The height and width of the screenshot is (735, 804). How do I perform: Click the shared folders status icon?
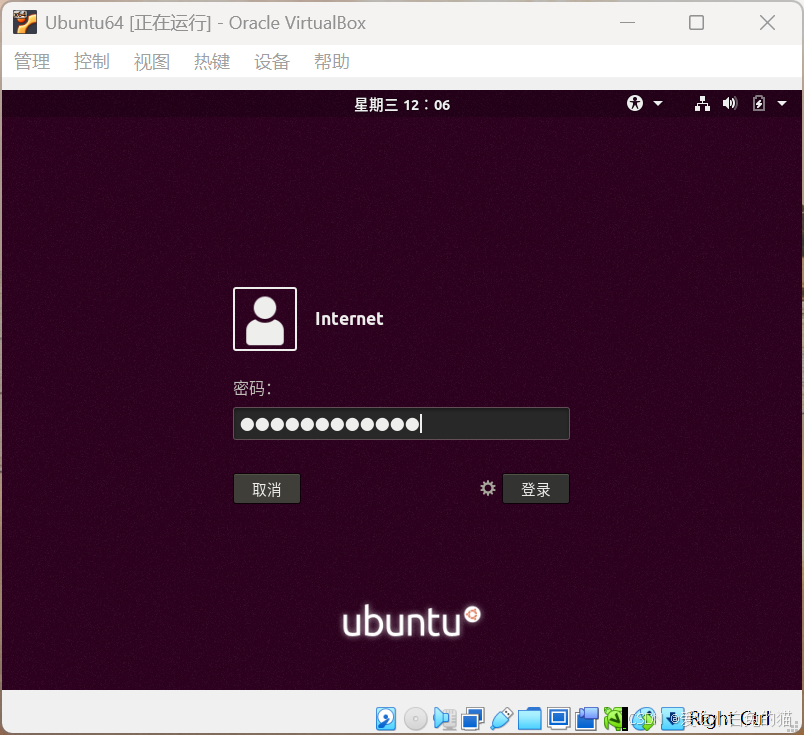coord(530,719)
